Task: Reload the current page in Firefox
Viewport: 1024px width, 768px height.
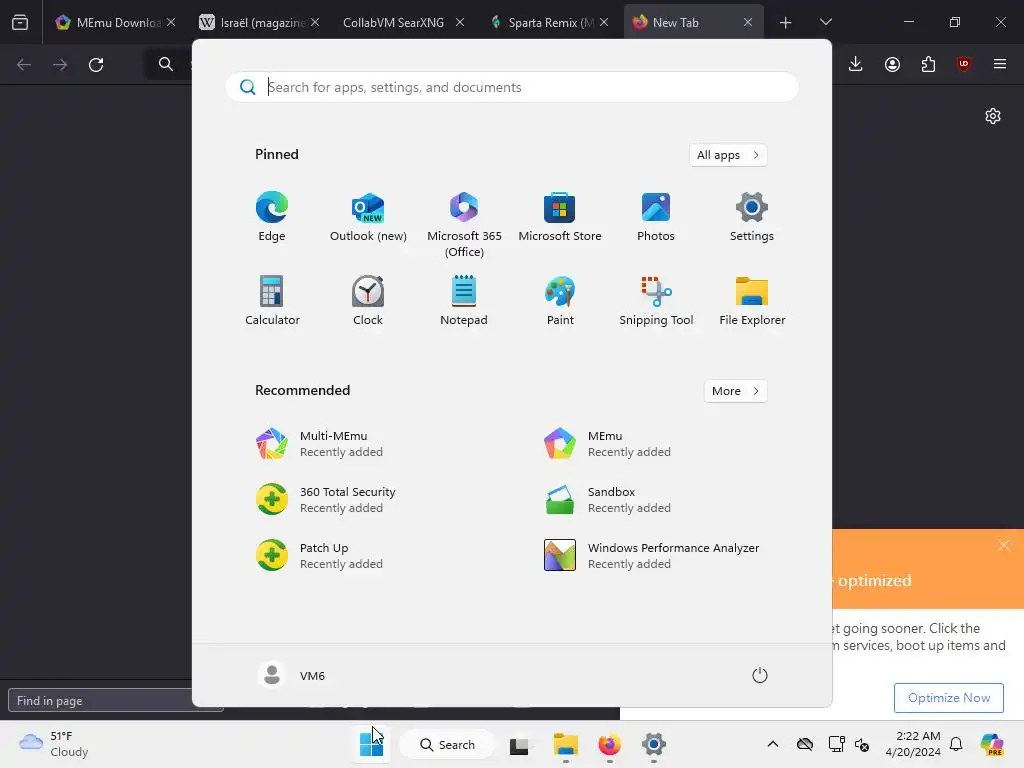Action: [96, 65]
